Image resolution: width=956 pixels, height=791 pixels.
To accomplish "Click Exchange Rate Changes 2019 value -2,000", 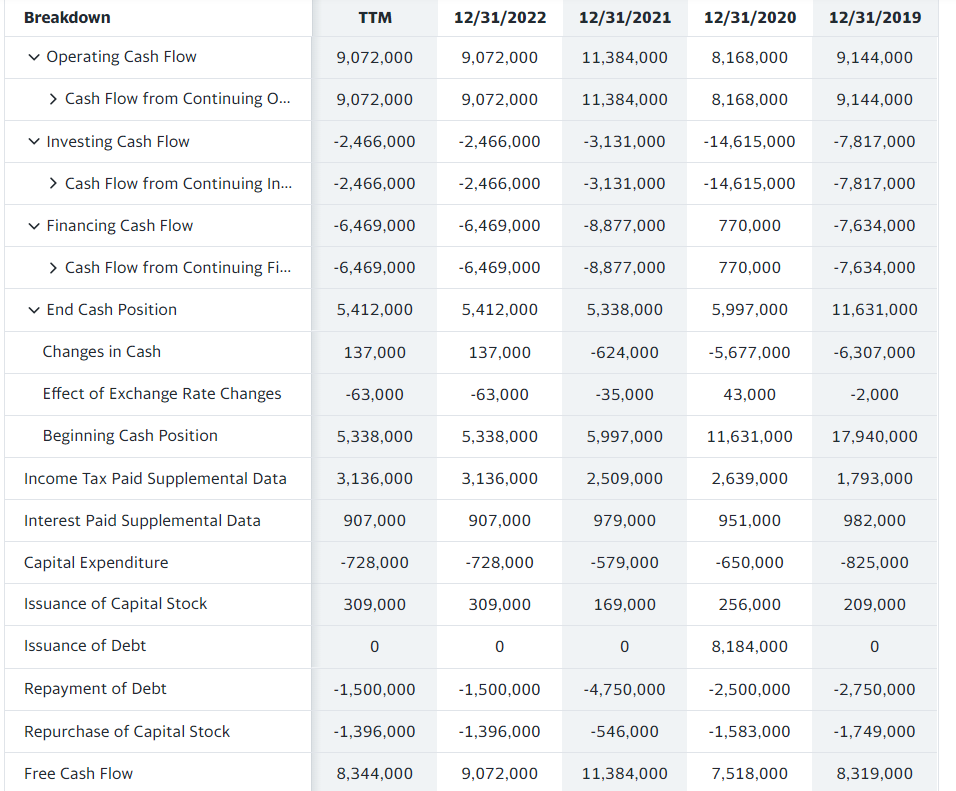I will [875, 395].
